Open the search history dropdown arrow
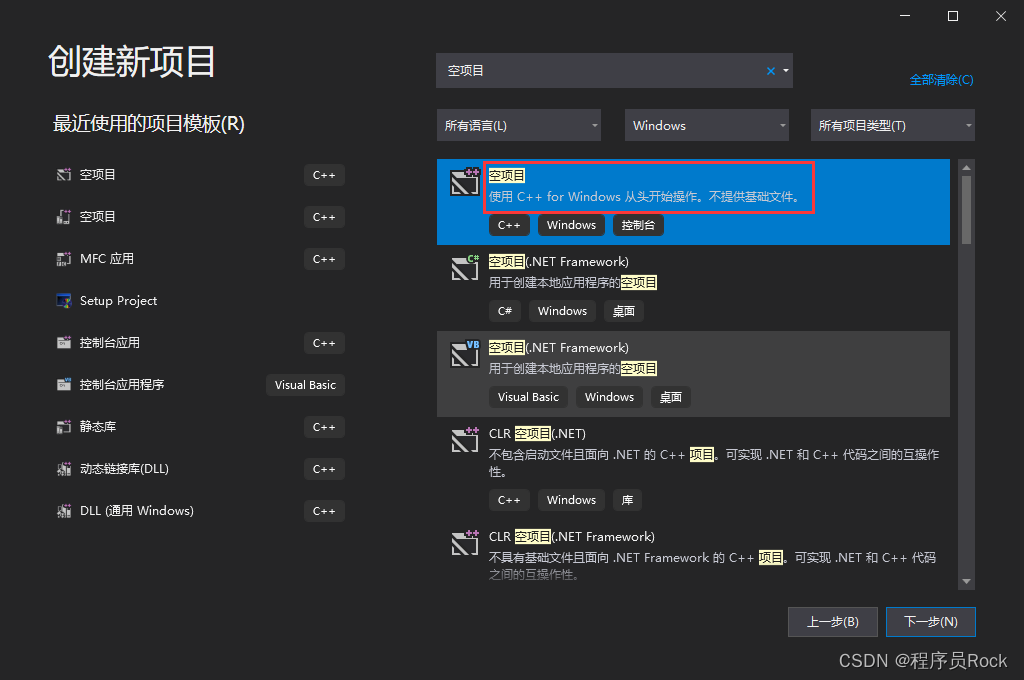This screenshot has width=1024, height=680. 786,71
